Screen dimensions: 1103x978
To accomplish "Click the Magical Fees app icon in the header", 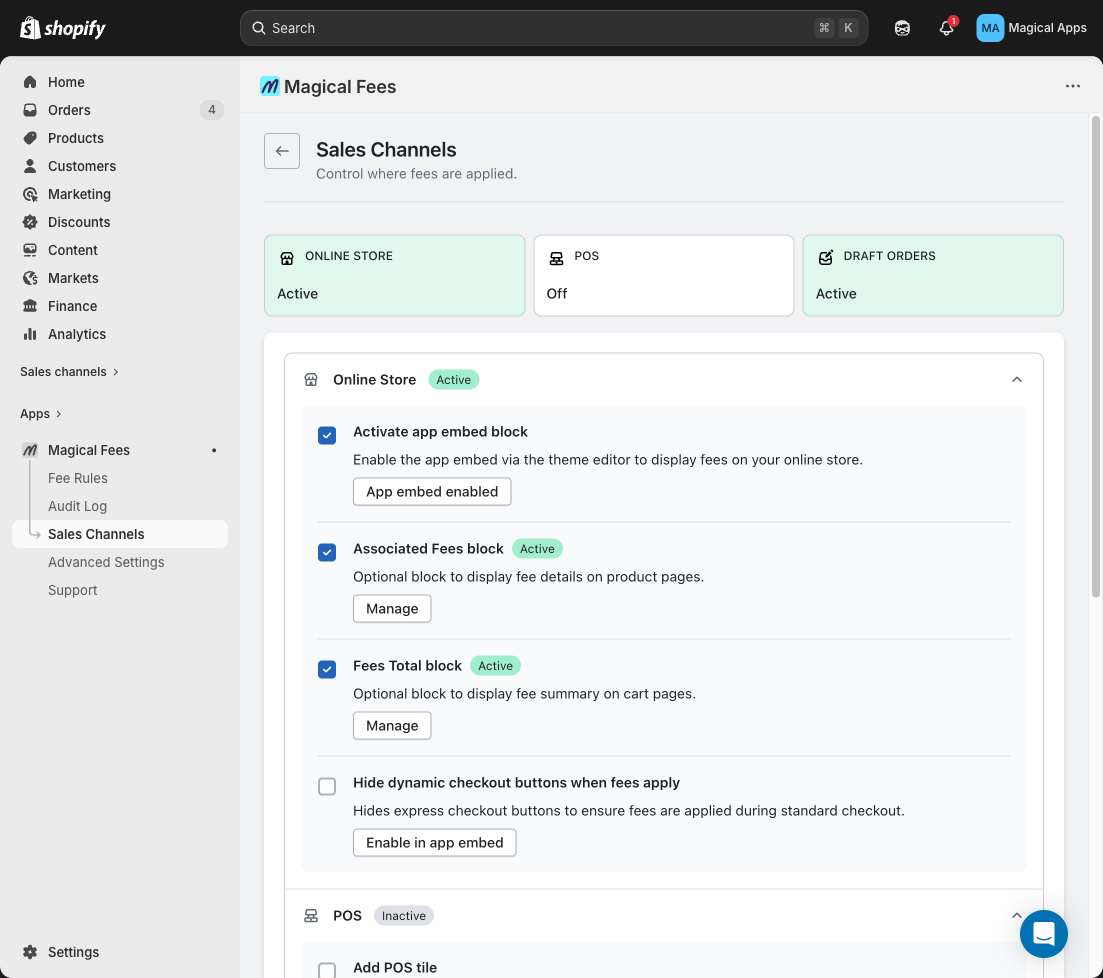I will pyautogui.click(x=268, y=87).
